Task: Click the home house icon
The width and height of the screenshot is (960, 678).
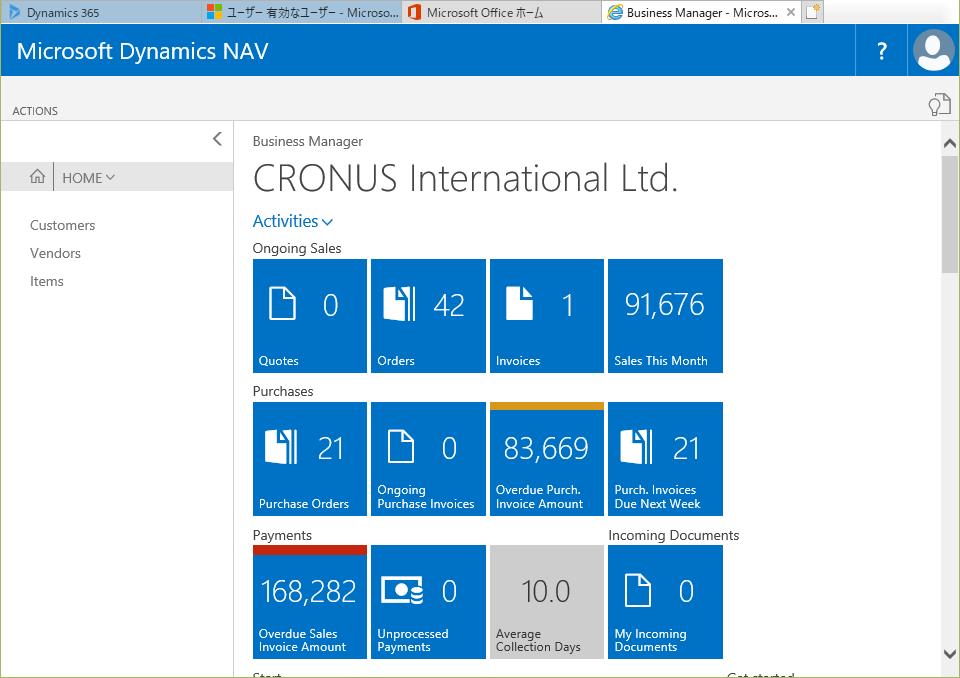Action: point(37,176)
